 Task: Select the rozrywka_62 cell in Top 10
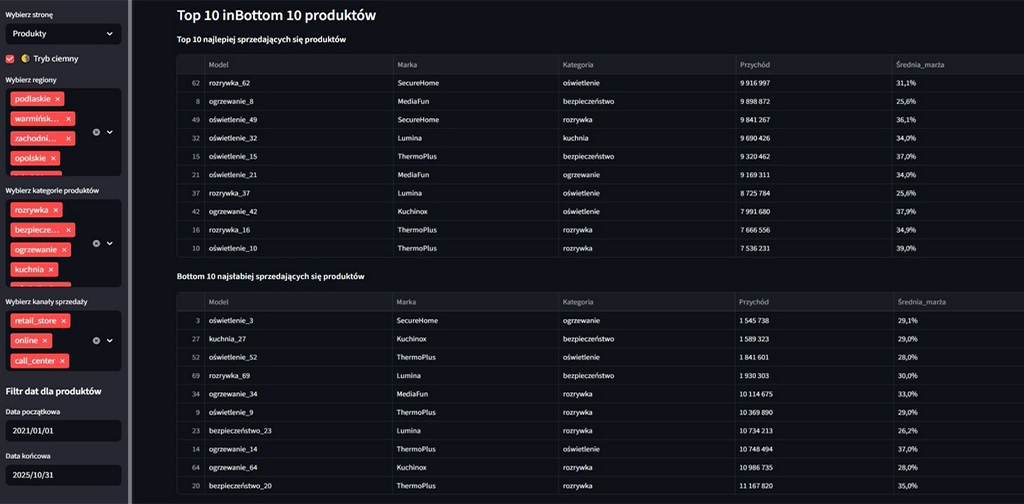pos(229,83)
